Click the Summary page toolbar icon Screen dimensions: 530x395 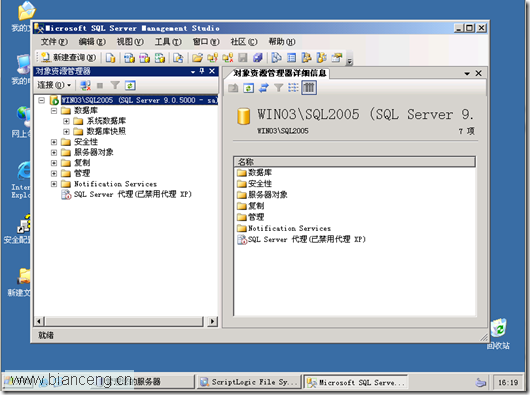coord(291,58)
